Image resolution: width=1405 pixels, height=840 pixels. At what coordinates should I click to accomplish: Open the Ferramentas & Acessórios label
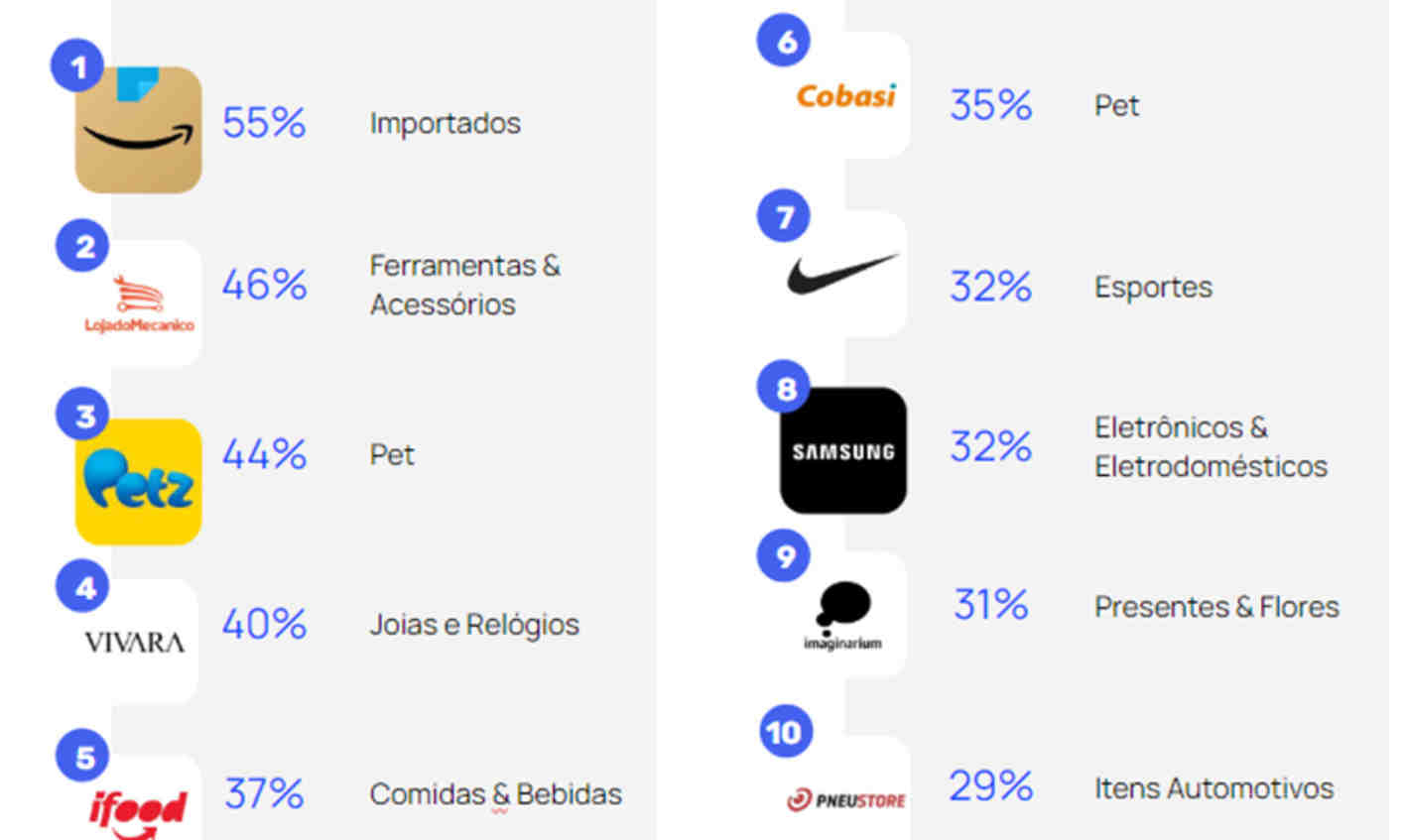pyautogui.click(x=464, y=285)
